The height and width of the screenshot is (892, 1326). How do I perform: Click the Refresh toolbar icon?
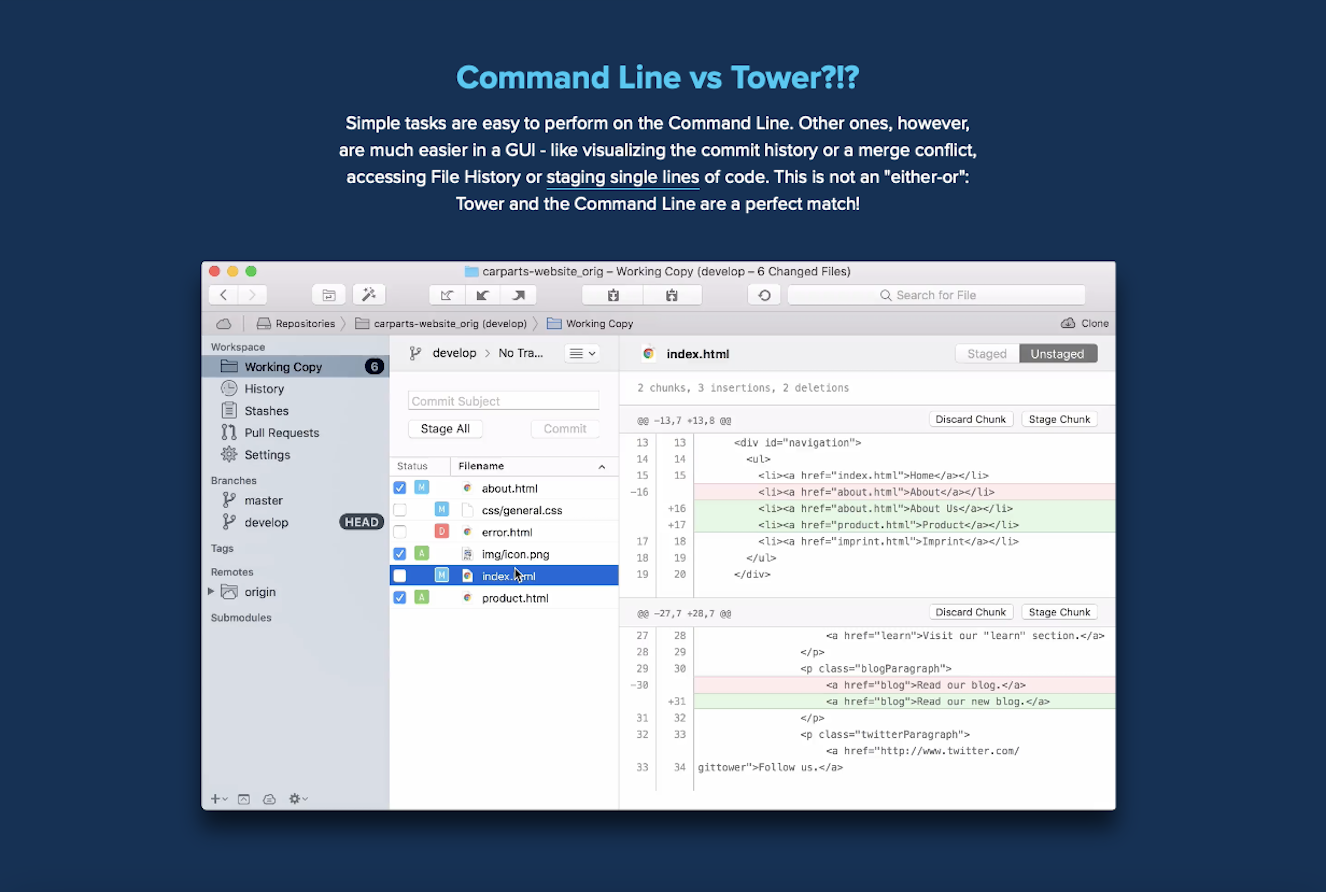pyautogui.click(x=764, y=295)
